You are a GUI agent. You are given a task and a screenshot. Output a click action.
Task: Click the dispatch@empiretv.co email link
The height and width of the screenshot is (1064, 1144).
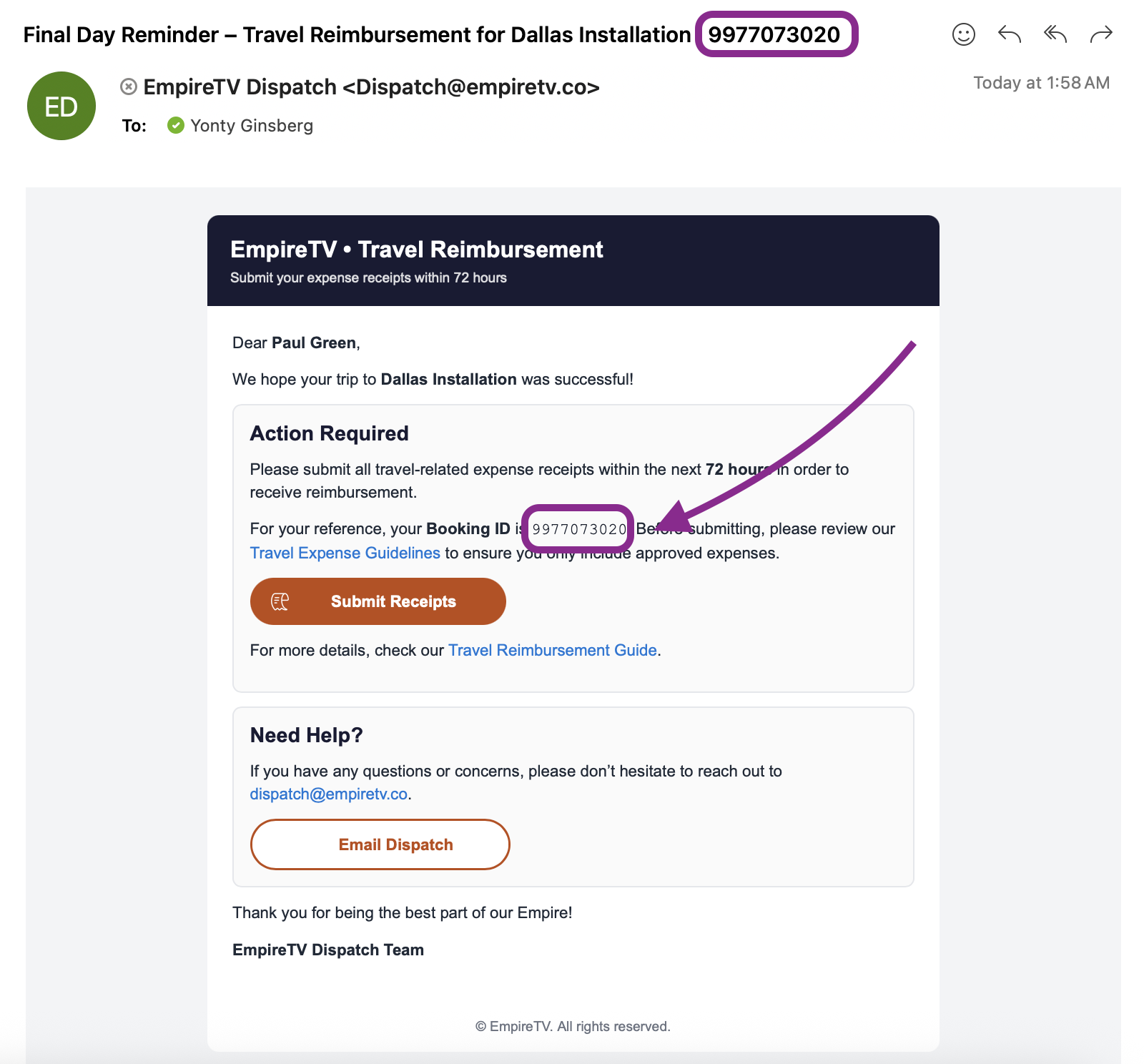tap(328, 794)
